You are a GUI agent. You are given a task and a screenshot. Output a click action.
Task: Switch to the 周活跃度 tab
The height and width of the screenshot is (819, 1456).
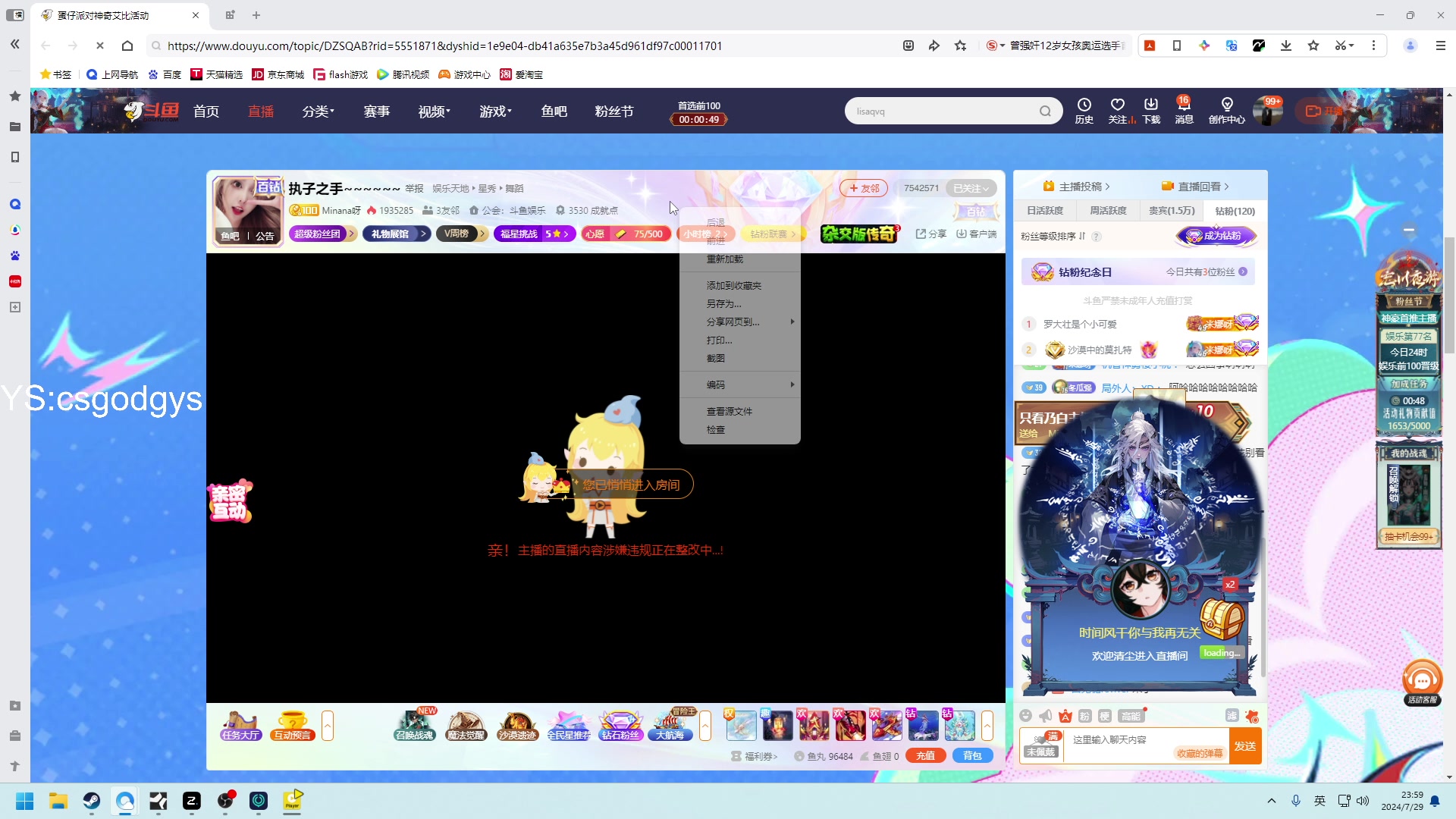click(1108, 211)
